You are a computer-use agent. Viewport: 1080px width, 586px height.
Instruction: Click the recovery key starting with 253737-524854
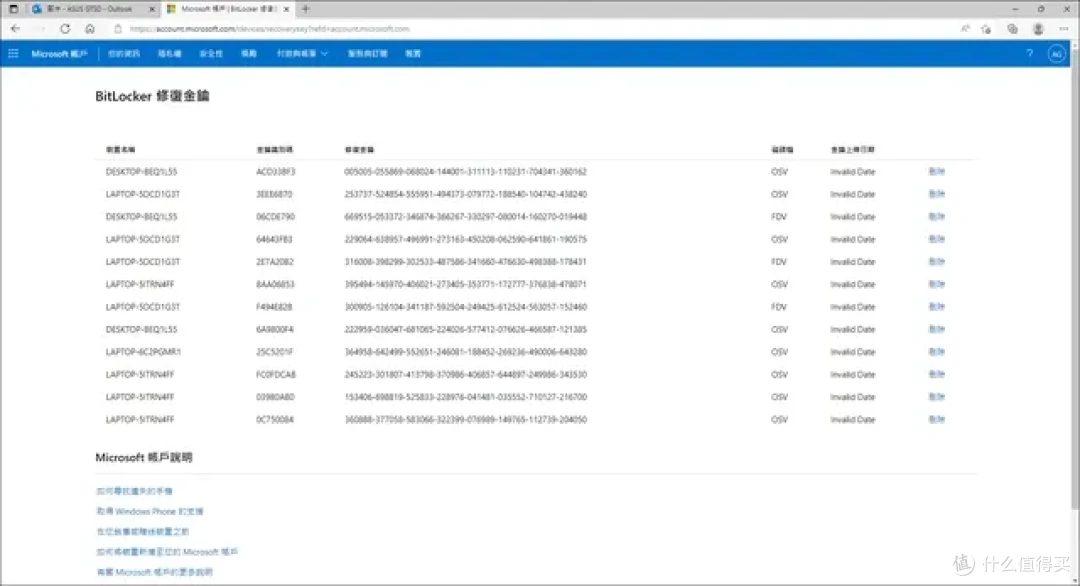pyautogui.click(x=466, y=194)
